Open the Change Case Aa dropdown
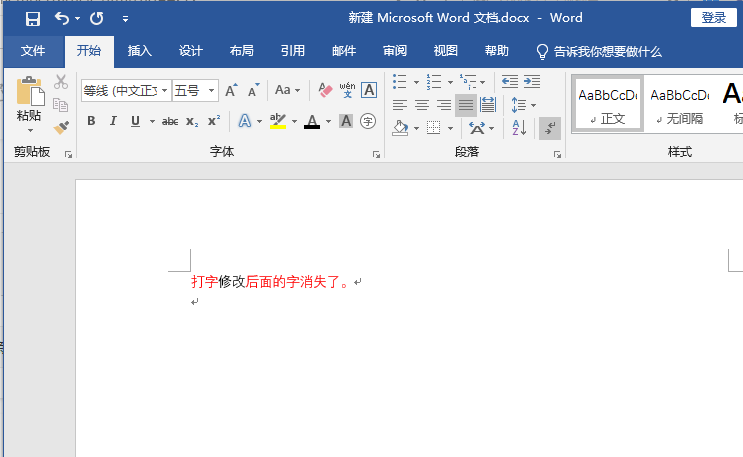 [287, 90]
